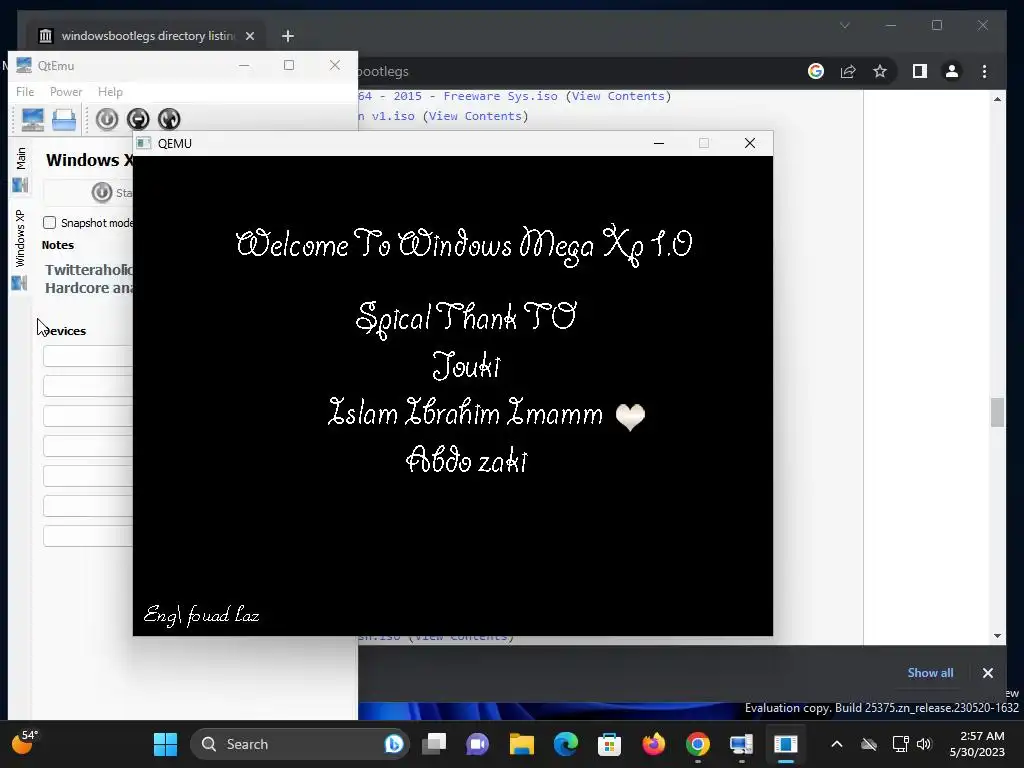
Task: Close the QEMU window
Action: pyautogui.click(x=750, y=143)
